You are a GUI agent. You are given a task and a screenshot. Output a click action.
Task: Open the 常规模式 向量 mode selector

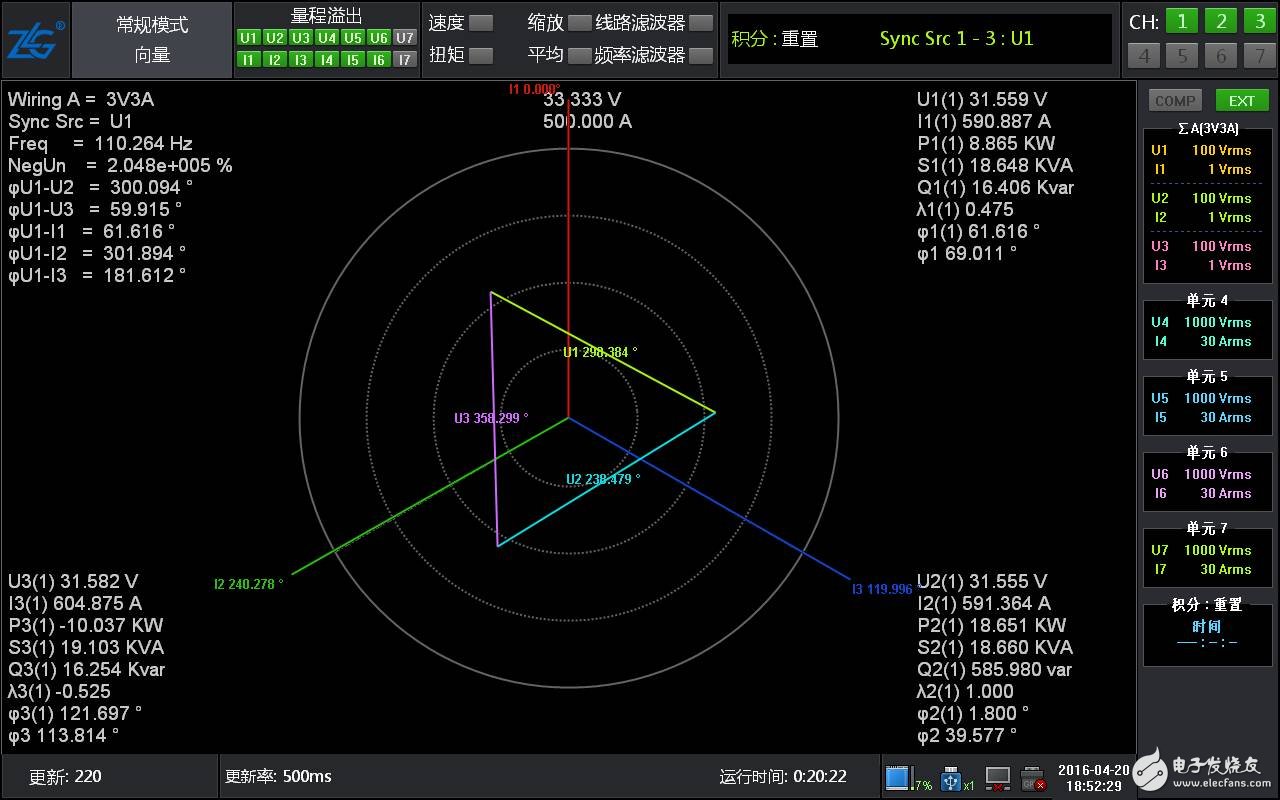152,40
